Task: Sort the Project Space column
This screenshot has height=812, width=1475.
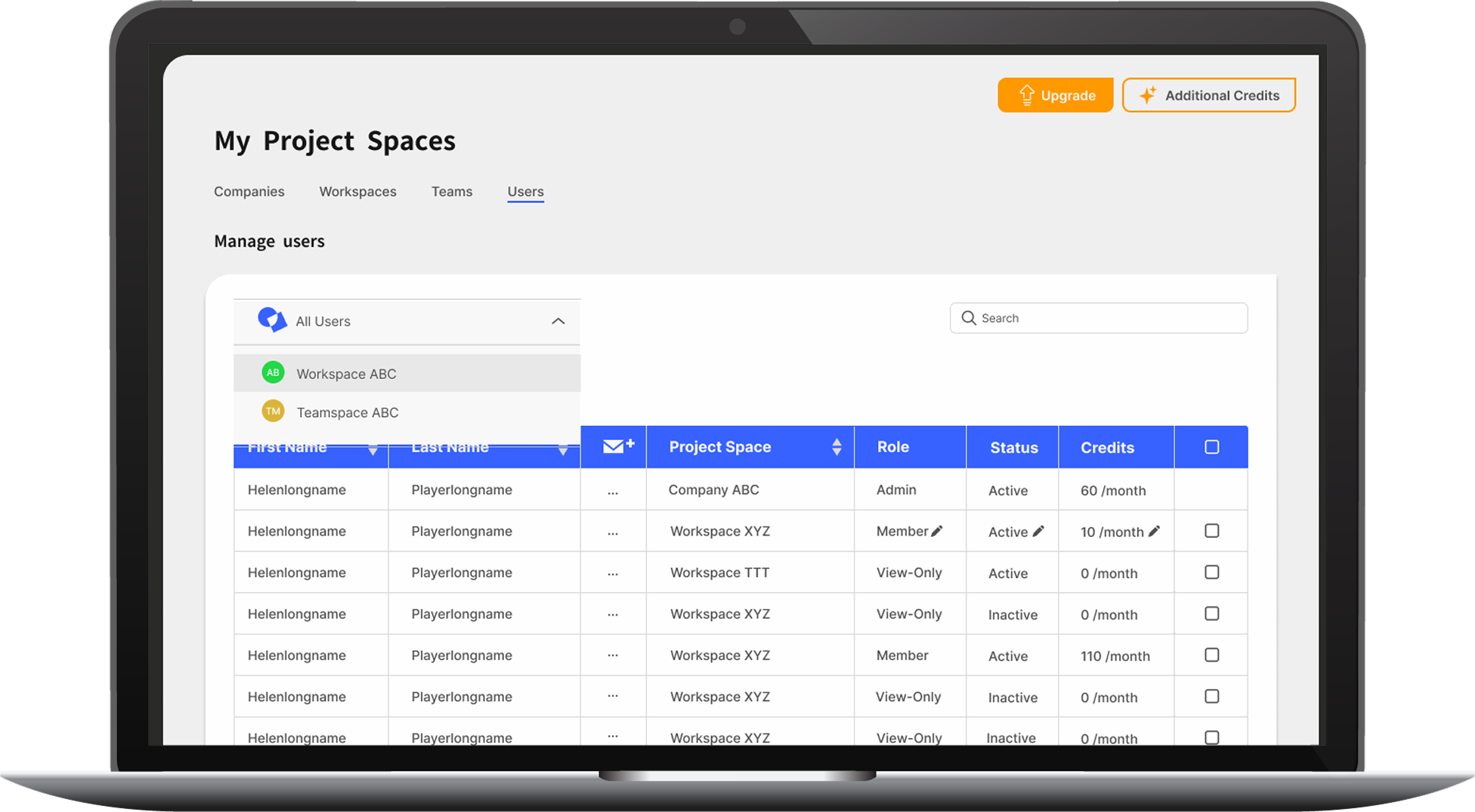Action: click(836, 446)
